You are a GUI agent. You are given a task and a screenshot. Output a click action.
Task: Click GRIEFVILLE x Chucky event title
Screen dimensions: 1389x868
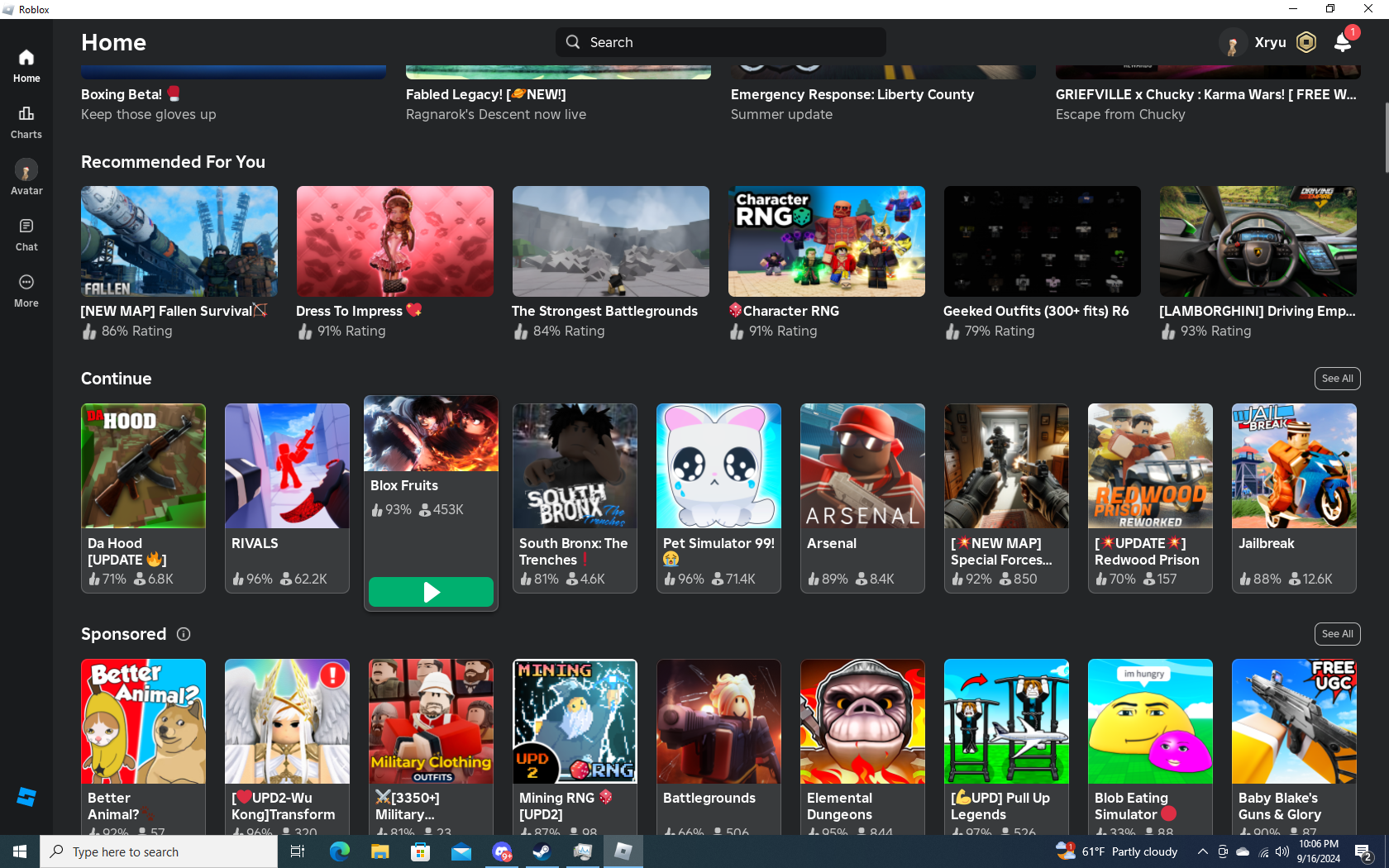point(1206,94)
